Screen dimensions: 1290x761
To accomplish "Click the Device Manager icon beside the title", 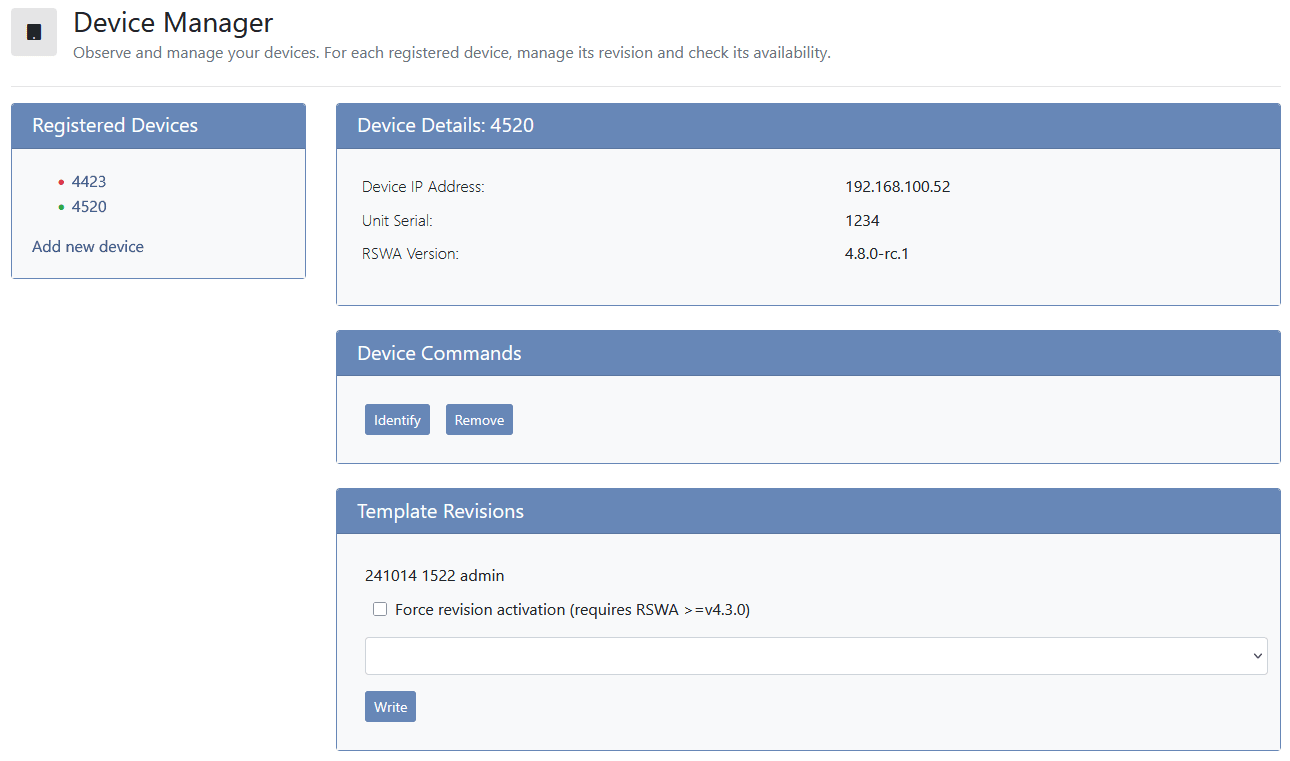I will (x=34, y=32).
